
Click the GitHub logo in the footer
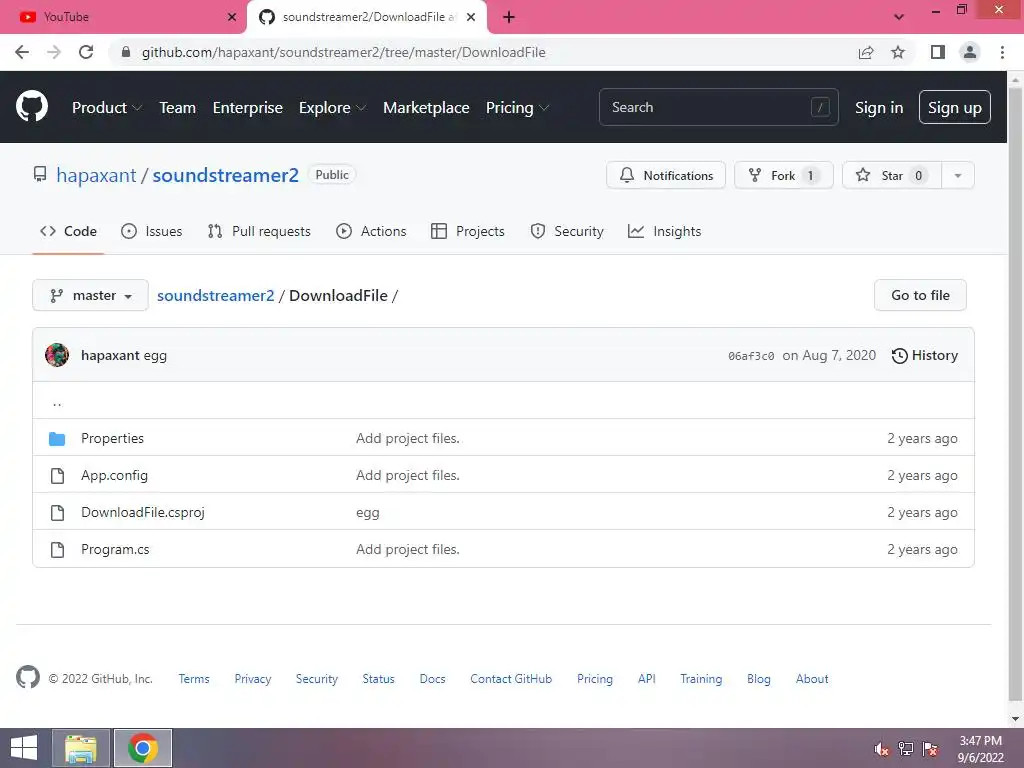coord(28,677)
